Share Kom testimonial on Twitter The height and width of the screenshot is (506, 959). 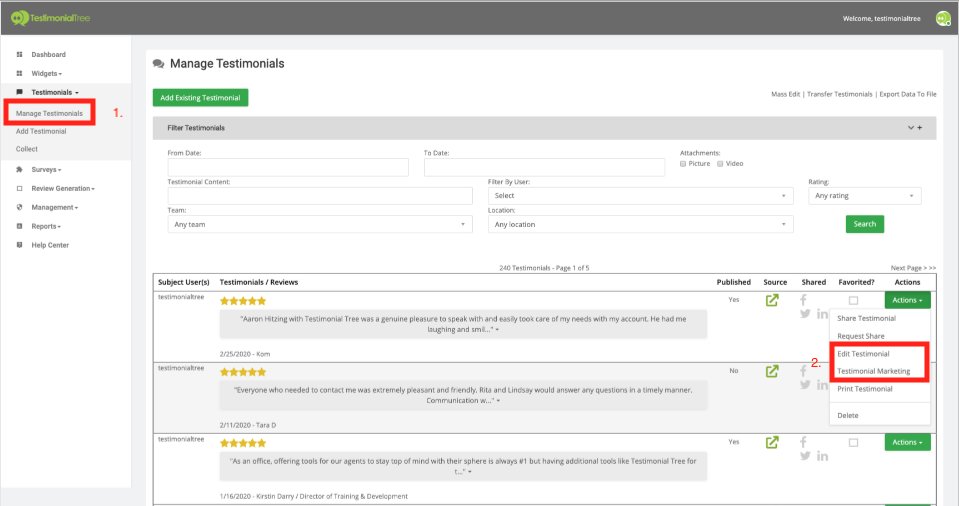pyautogui.click(x=805, y=314)
